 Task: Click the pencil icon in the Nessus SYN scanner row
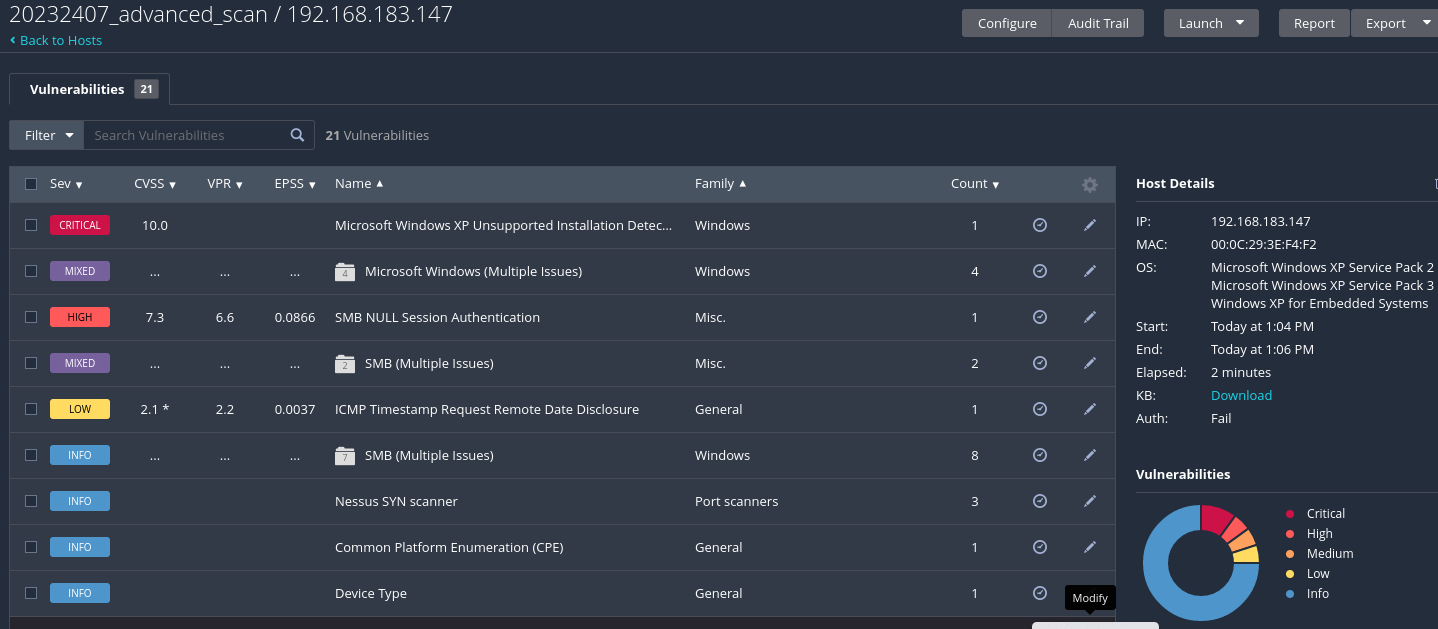(x=1090, y=501)
